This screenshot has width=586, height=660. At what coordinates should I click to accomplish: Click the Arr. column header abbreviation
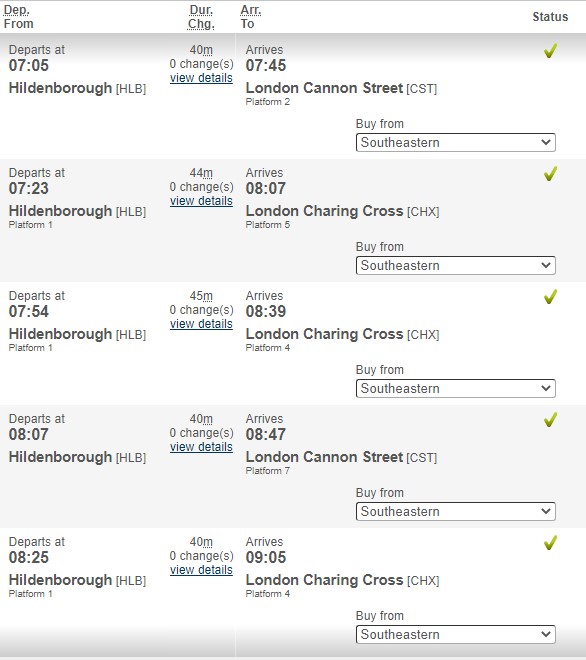coord(251,10)
